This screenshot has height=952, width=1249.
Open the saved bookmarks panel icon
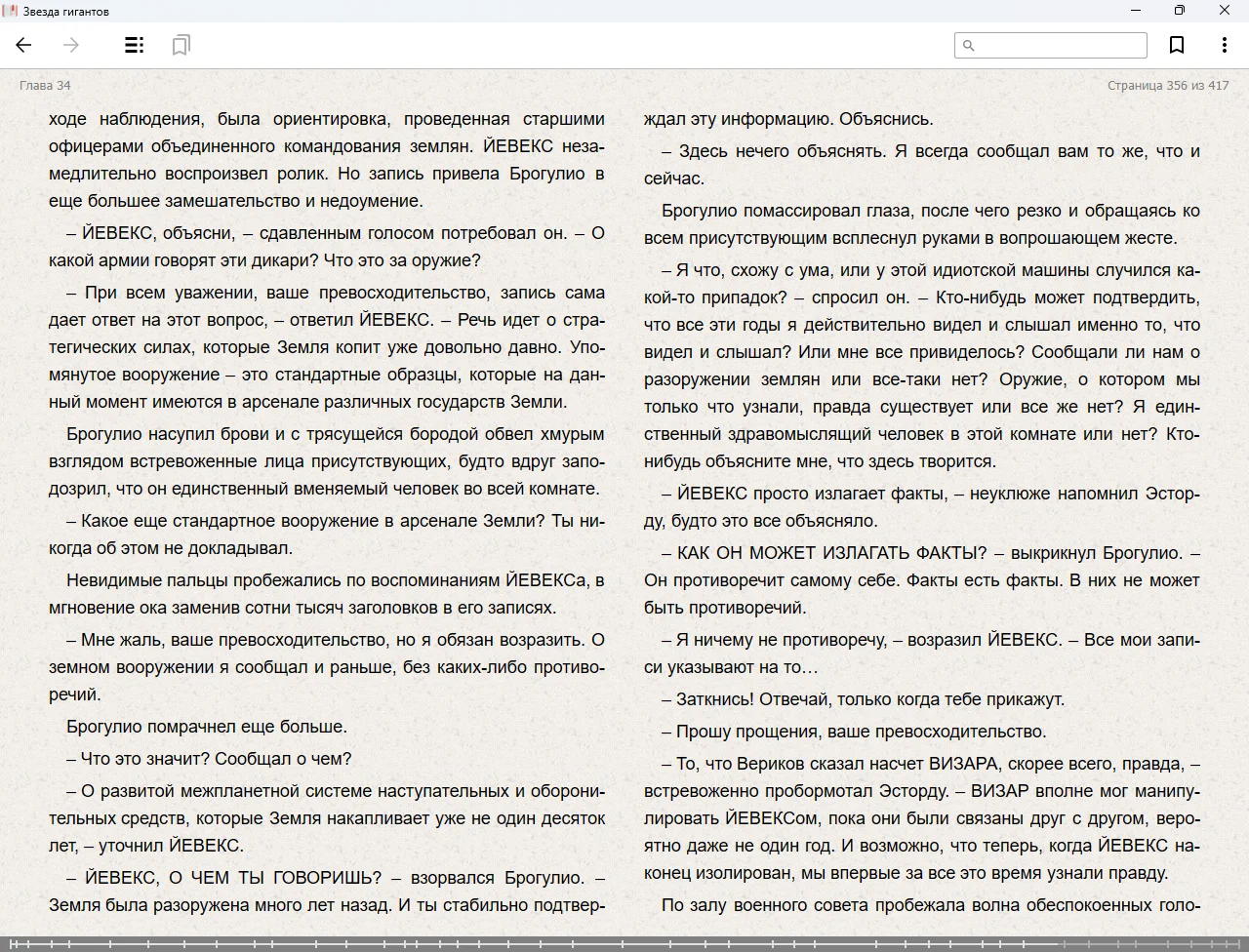(181, 45)
